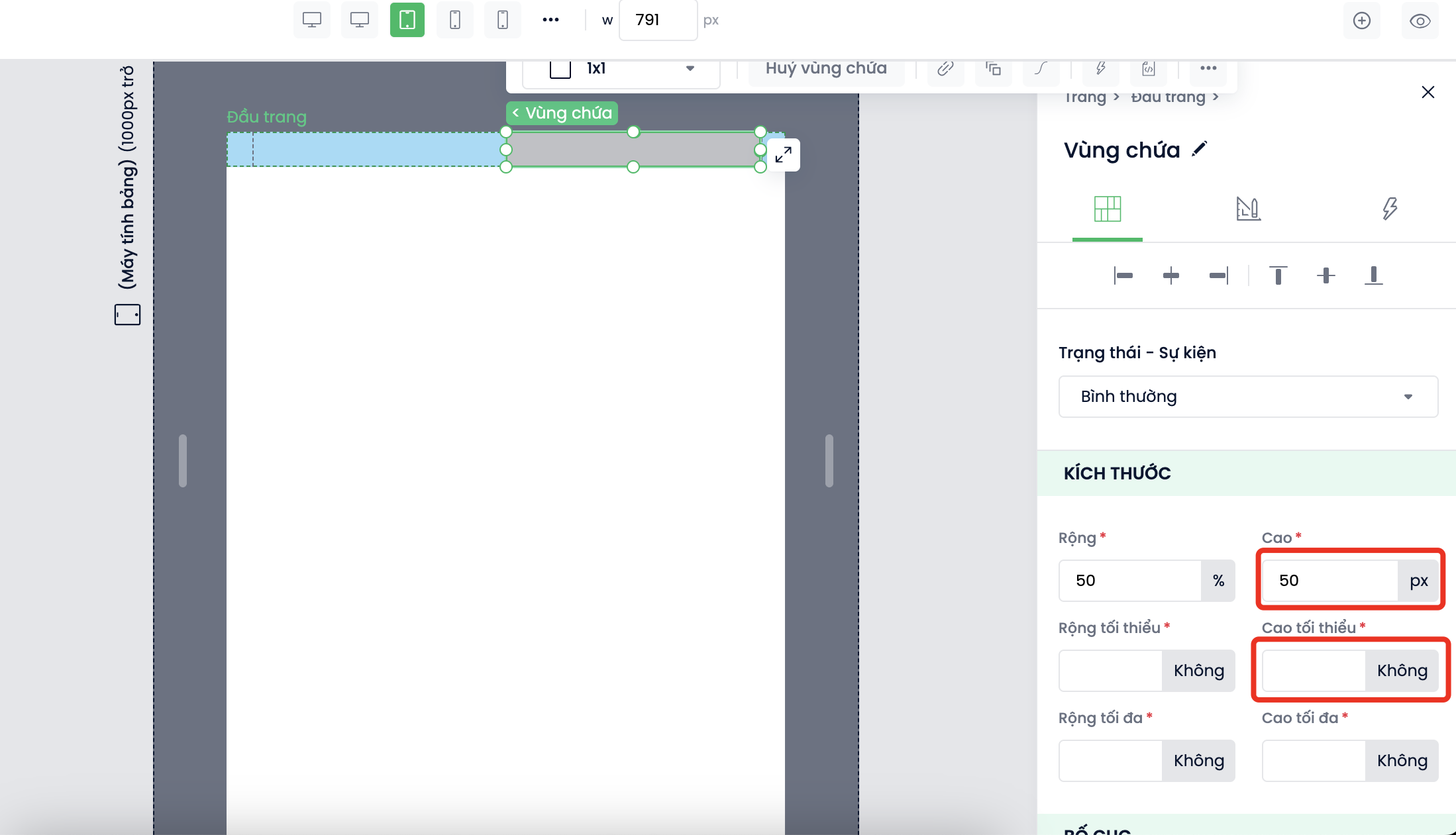
Task: Open the three-dots device options menu
Action: tap(550, 20)
